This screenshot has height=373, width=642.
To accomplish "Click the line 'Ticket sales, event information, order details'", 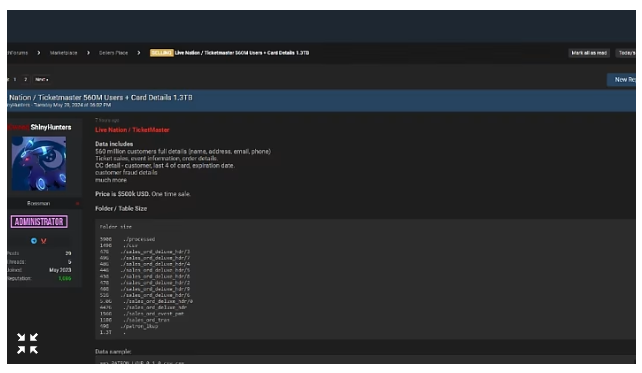I will 156,158.
